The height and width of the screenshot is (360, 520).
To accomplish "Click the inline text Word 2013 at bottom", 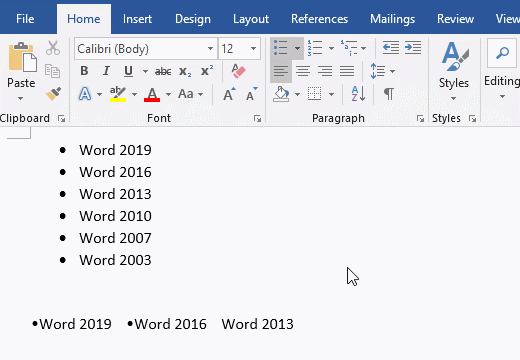I will [x=257, y=324].
